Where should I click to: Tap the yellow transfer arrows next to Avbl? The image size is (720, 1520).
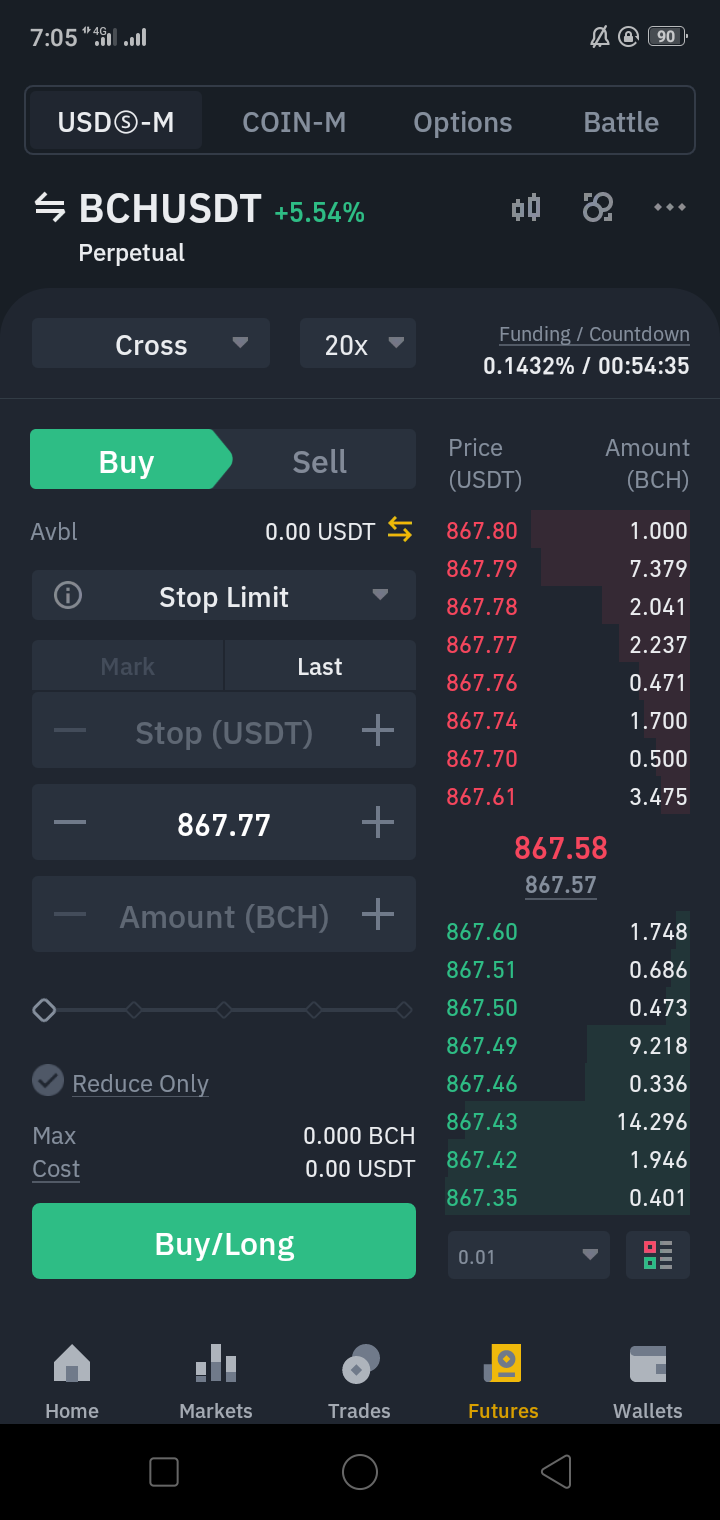(x=400, y=530)
